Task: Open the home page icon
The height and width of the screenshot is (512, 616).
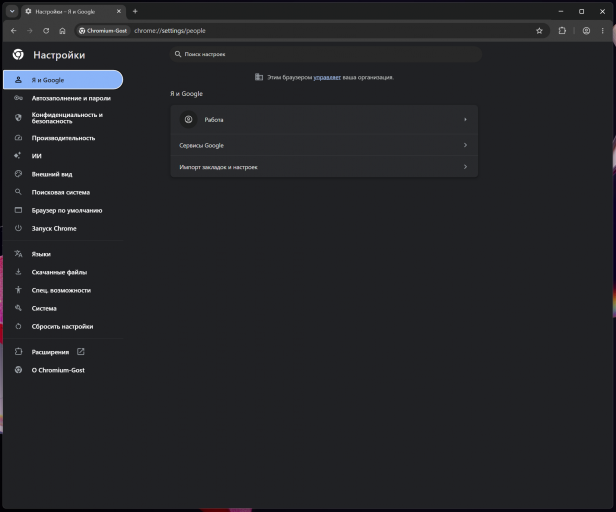Action: tap(62, 31)
